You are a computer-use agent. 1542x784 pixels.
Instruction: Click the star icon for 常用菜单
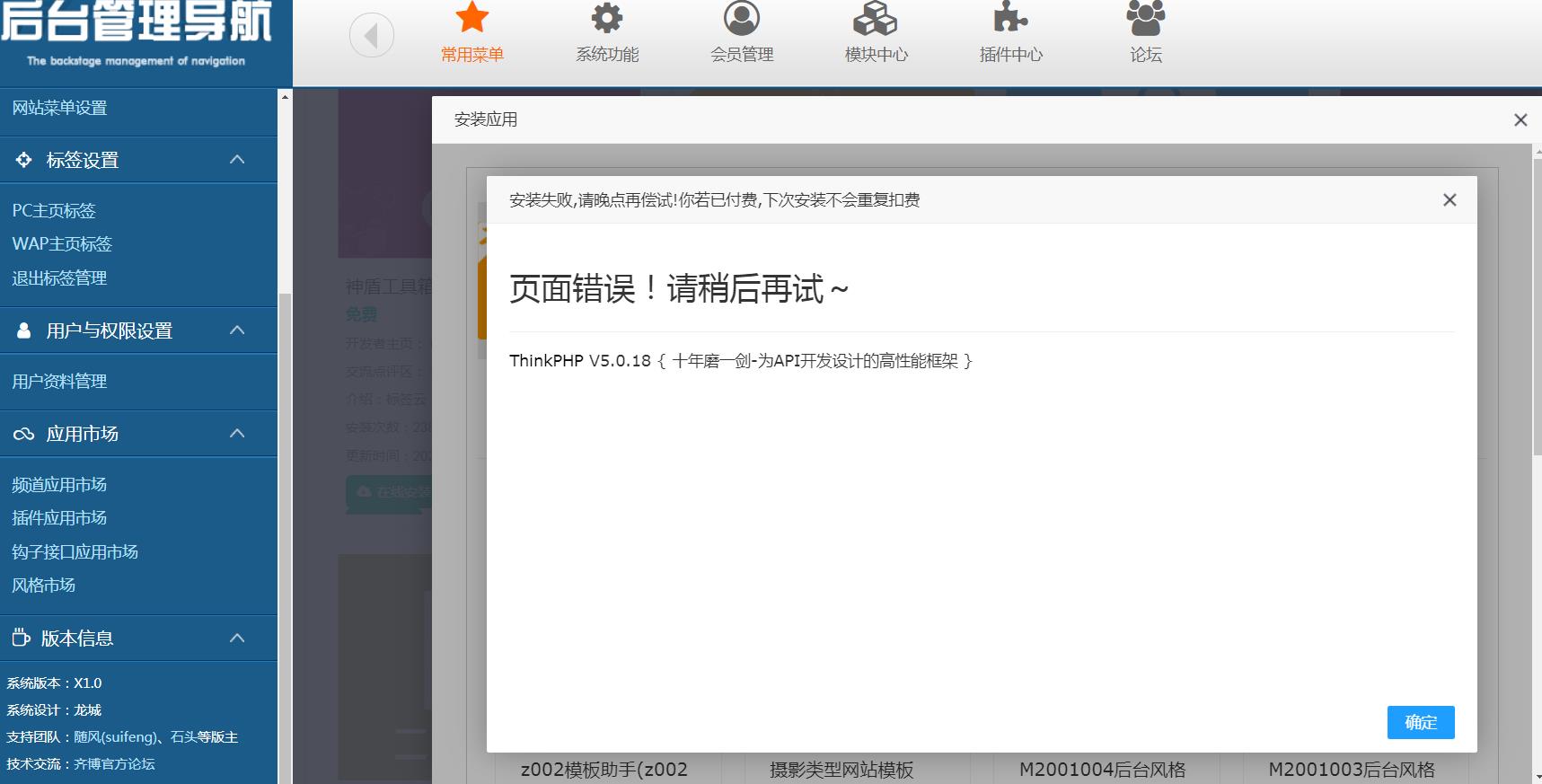point(471,18)
